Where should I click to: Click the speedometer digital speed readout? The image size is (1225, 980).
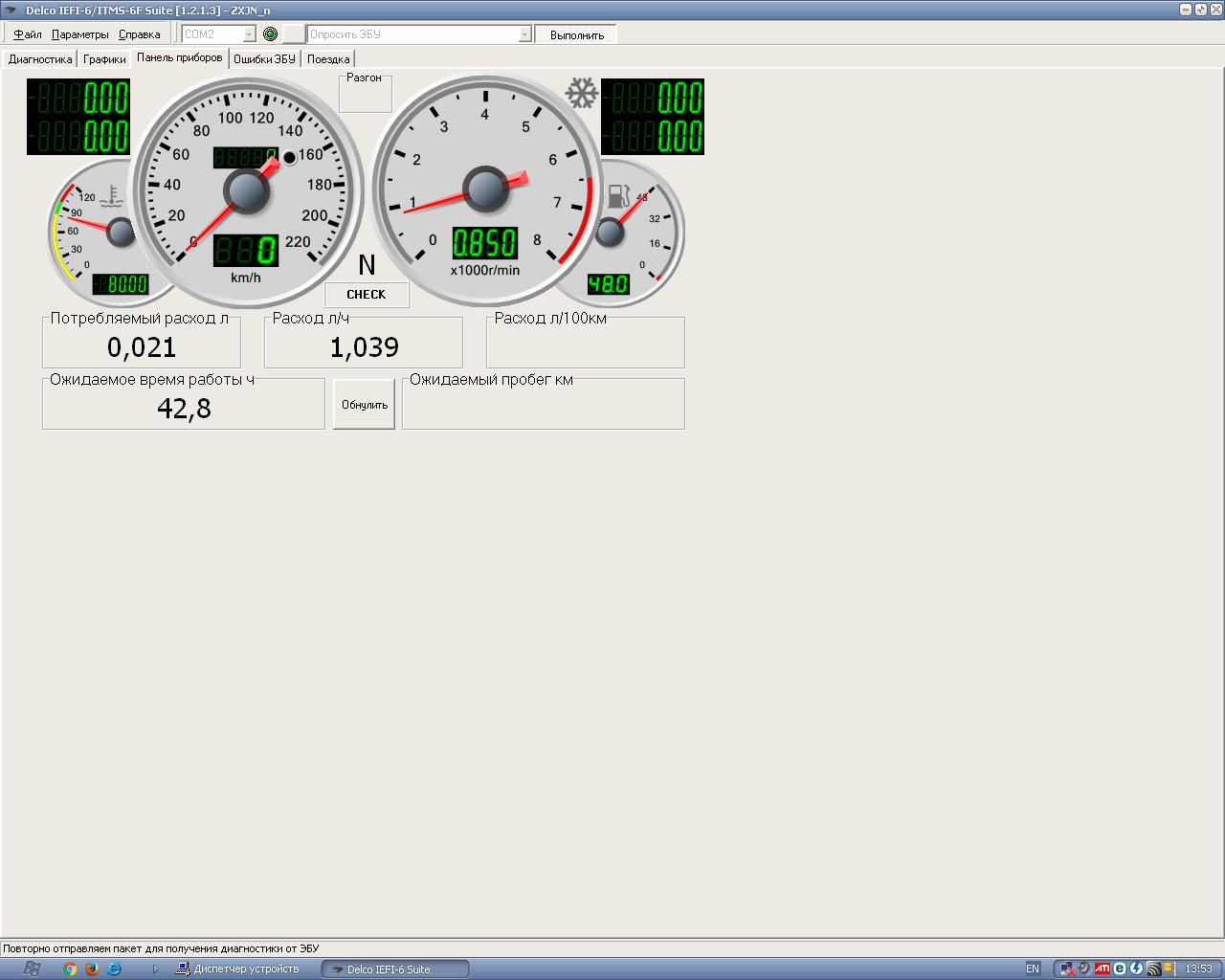246,251
